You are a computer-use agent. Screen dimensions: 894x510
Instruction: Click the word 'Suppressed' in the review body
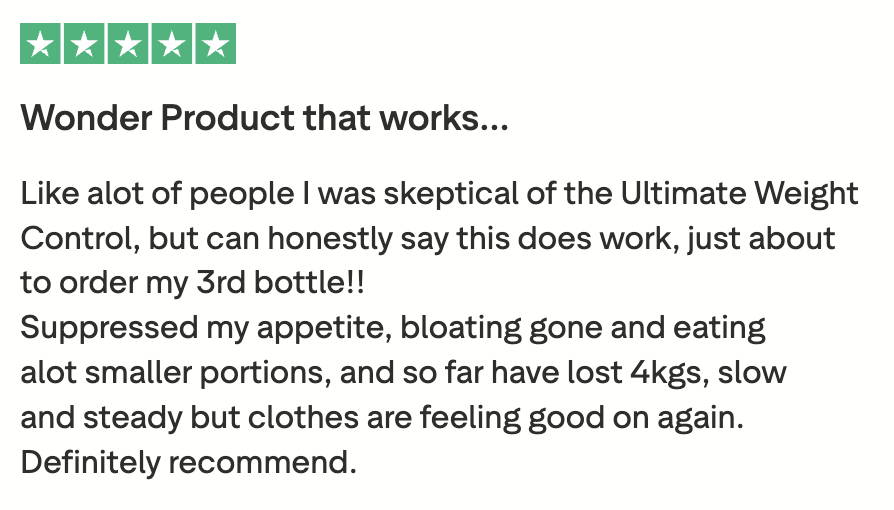click(109, 328)
